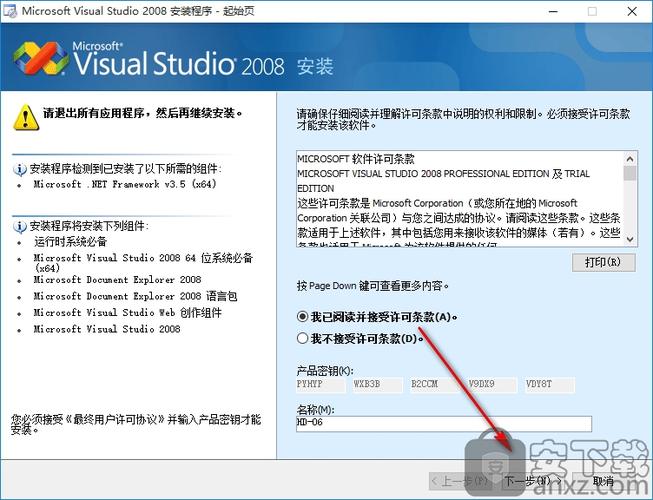Click the 打印(R) button
Image resolution: width=653 pixels, height=500 pixels.
pos(603,262)
